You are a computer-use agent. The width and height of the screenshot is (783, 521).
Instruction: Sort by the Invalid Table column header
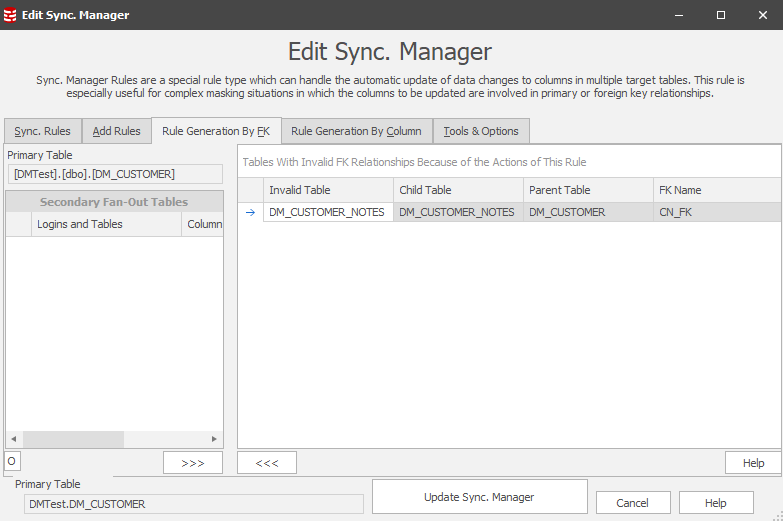click(x=328, y=190)
